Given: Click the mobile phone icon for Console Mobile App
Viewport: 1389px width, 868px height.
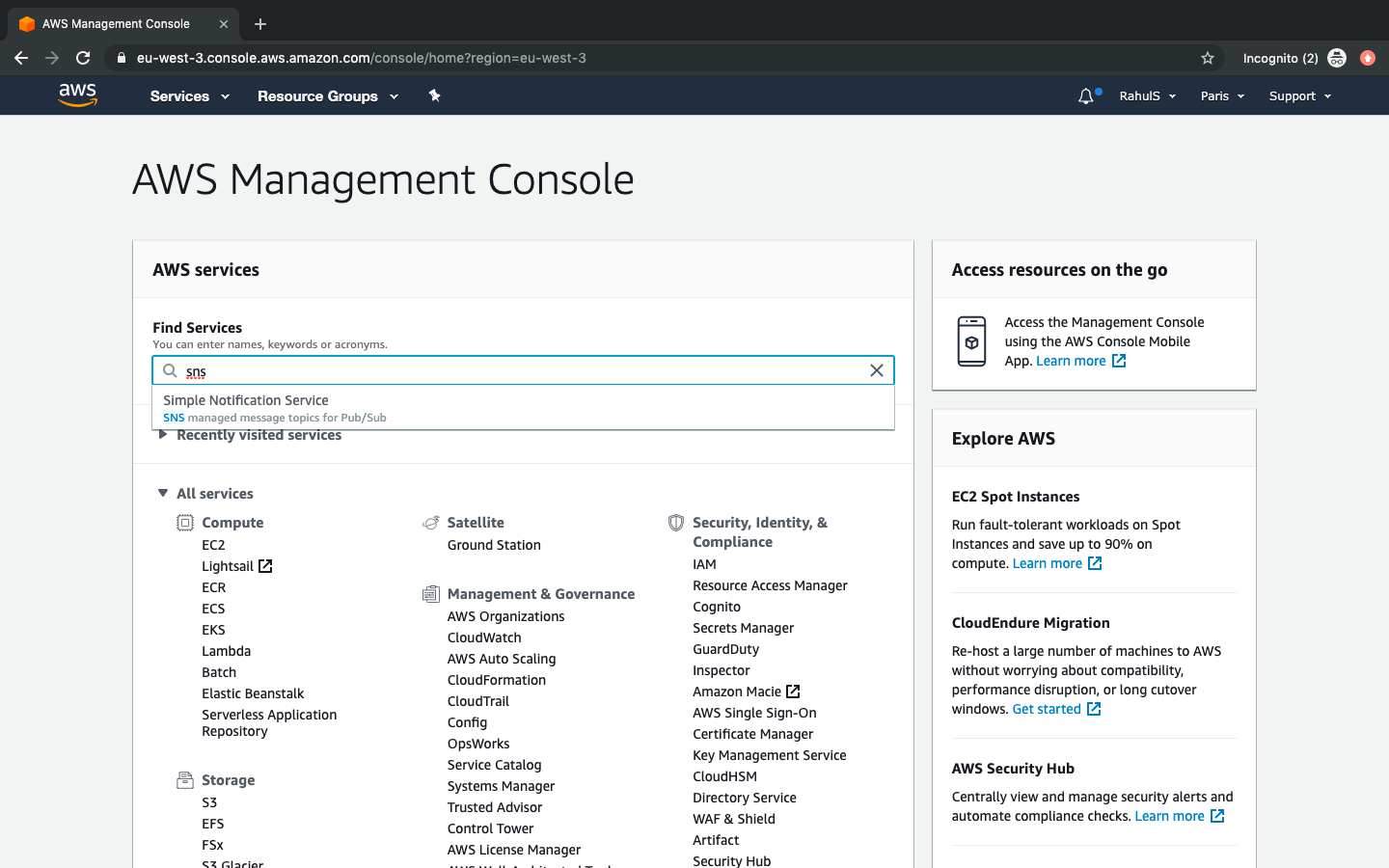Looking at the screenshot, I should pos(971,340).
